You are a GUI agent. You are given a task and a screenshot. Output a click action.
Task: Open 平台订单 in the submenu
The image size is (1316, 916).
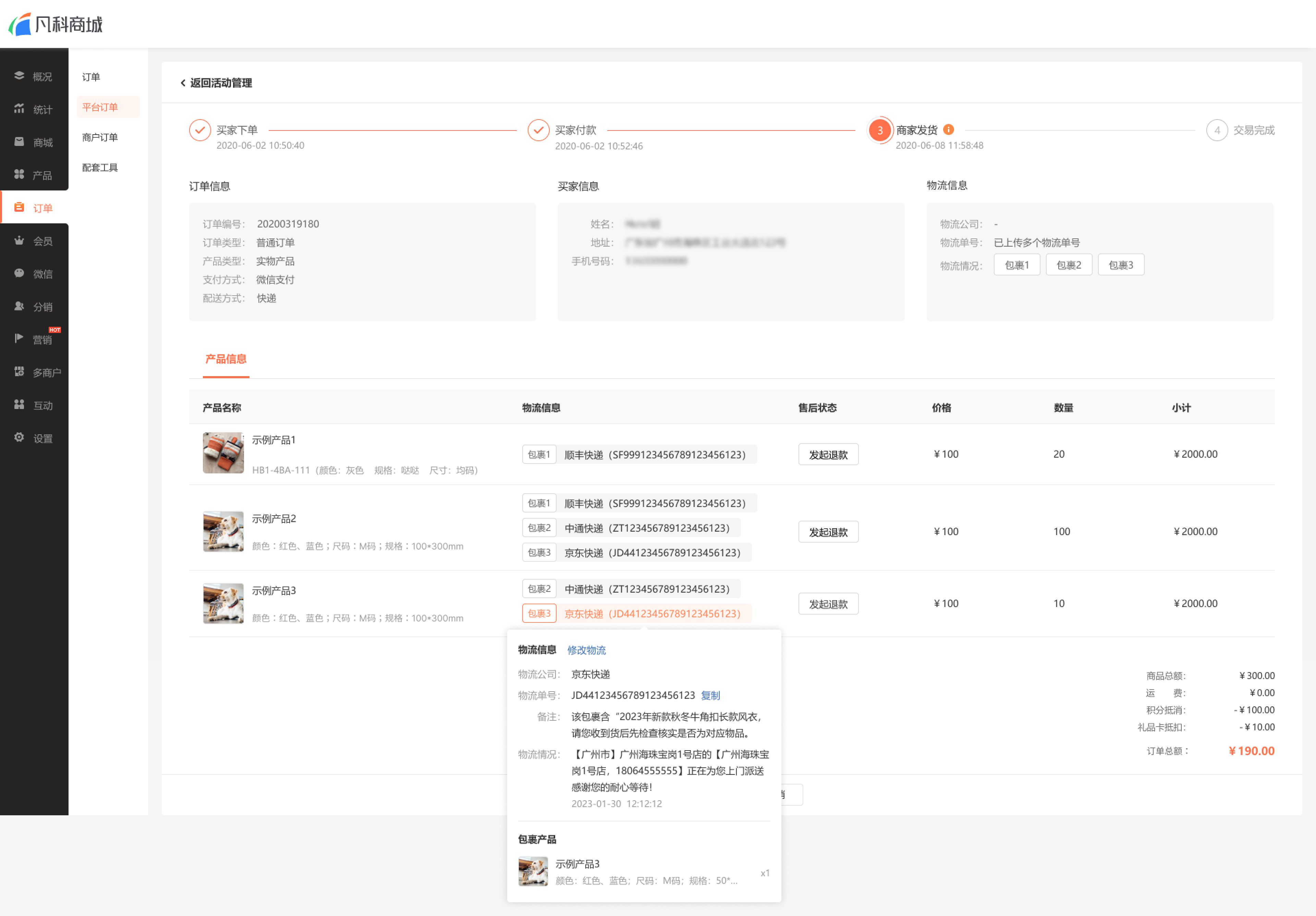tap(100, 107)
